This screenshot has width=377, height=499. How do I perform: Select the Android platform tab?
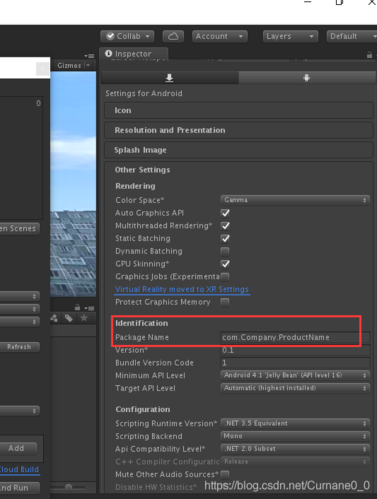(x=307, y=78)
